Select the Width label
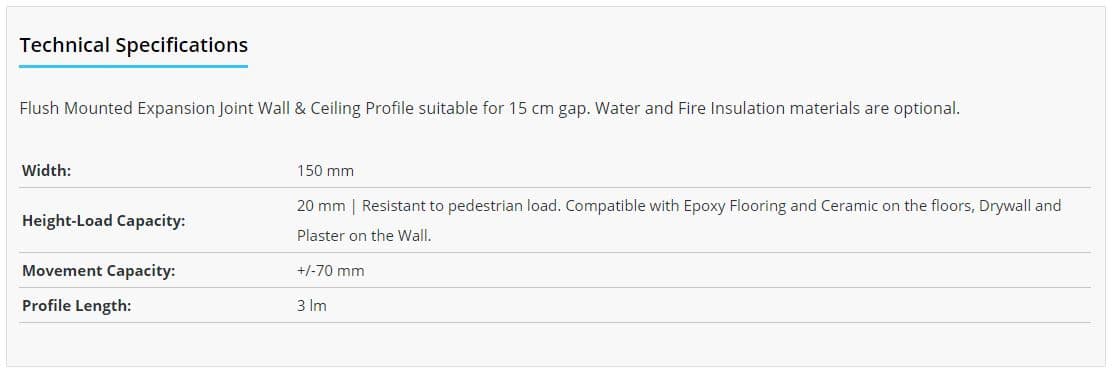This screenshot has height=373, width=1114. [x=46, y=171]
